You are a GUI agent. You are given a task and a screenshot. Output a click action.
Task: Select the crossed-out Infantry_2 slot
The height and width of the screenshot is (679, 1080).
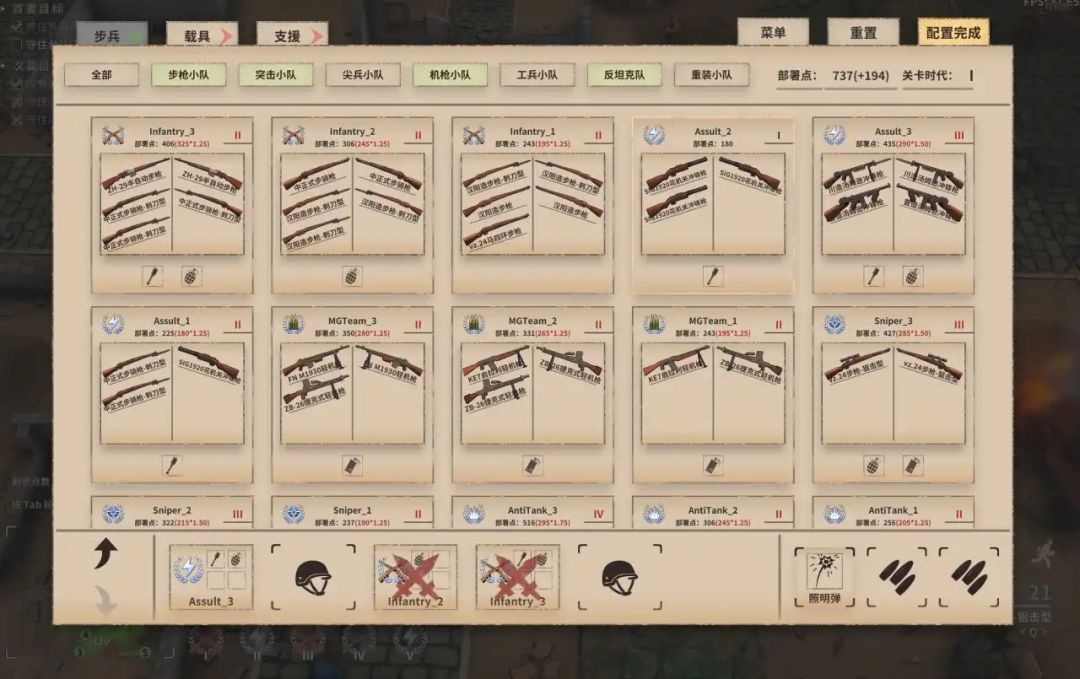[415, 577]
